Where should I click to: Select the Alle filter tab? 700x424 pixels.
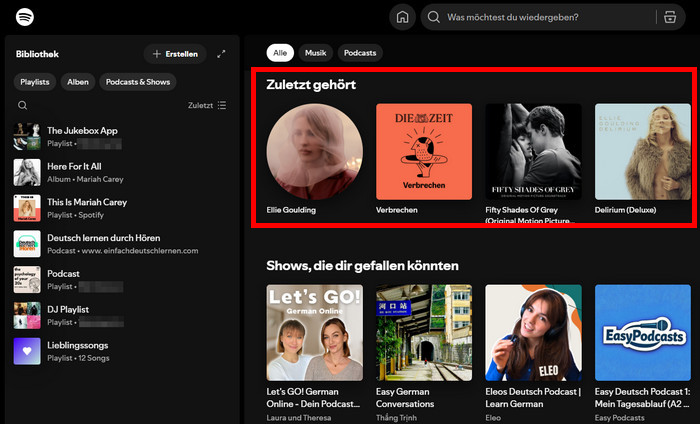click(280, 53)
